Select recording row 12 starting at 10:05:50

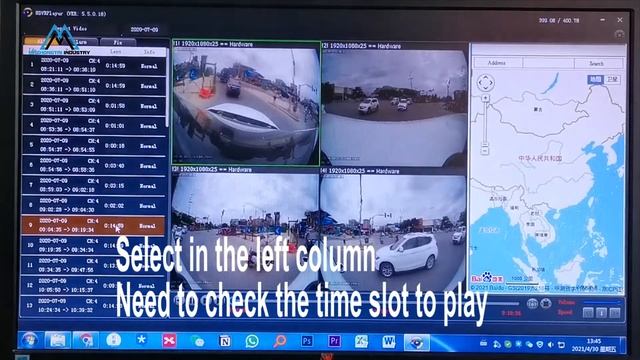[93, 285]
